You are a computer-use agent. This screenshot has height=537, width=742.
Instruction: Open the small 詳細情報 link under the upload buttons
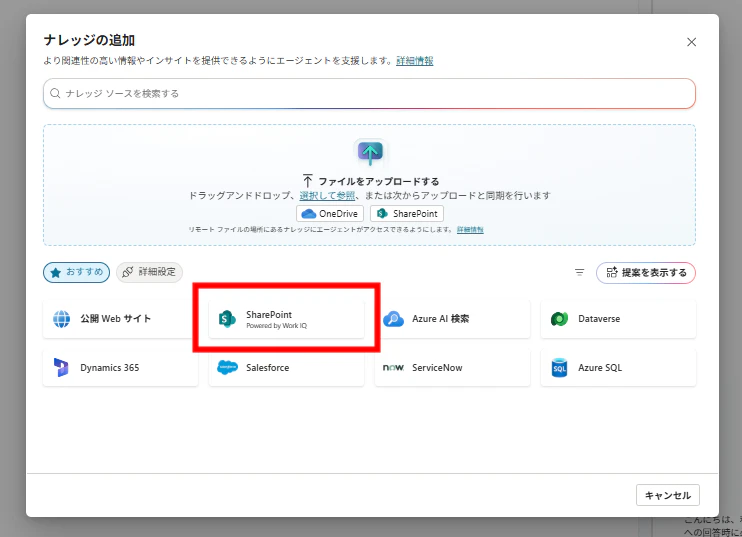(470, 229)
